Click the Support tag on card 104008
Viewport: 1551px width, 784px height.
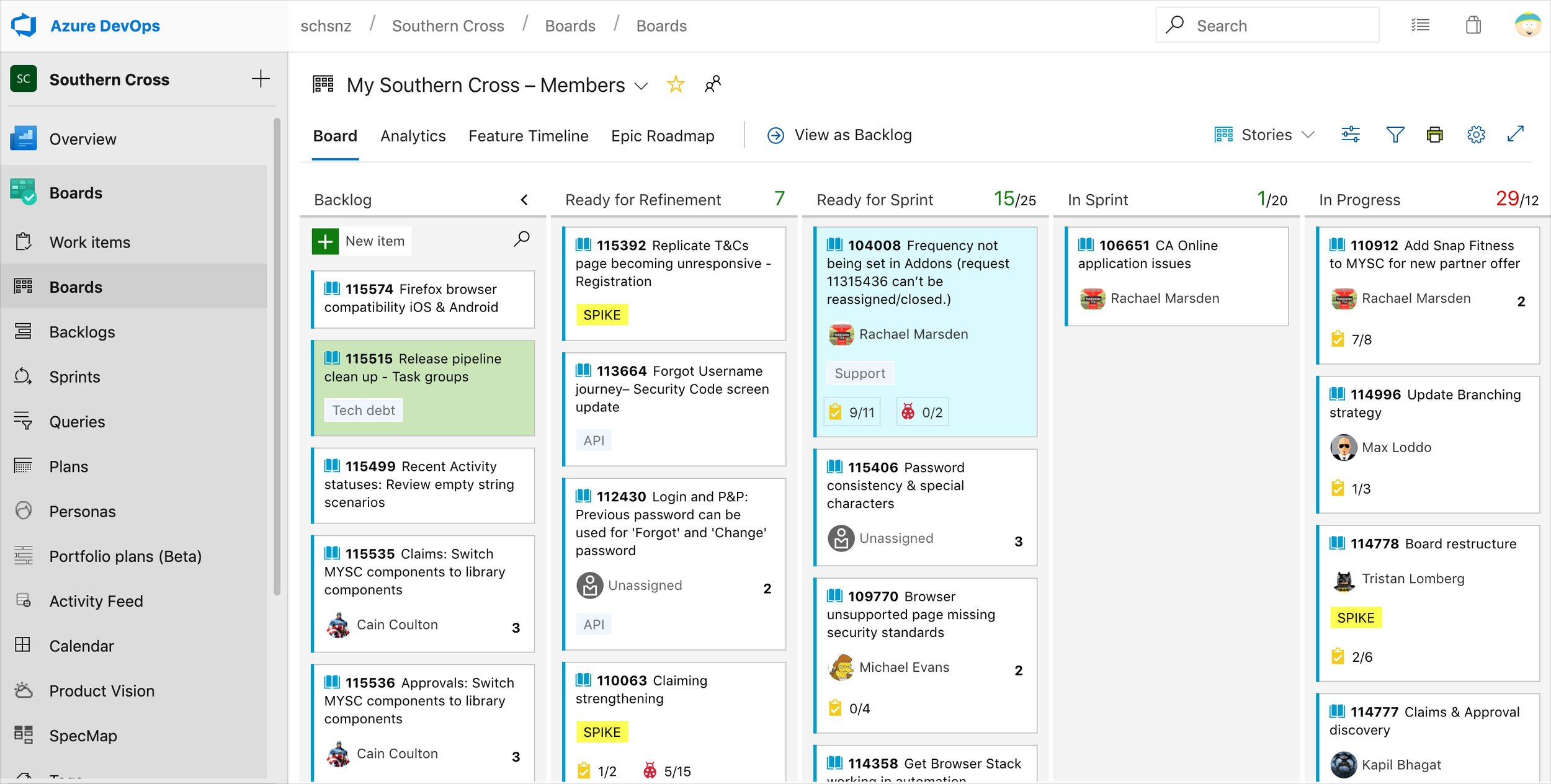click(860, 373)
